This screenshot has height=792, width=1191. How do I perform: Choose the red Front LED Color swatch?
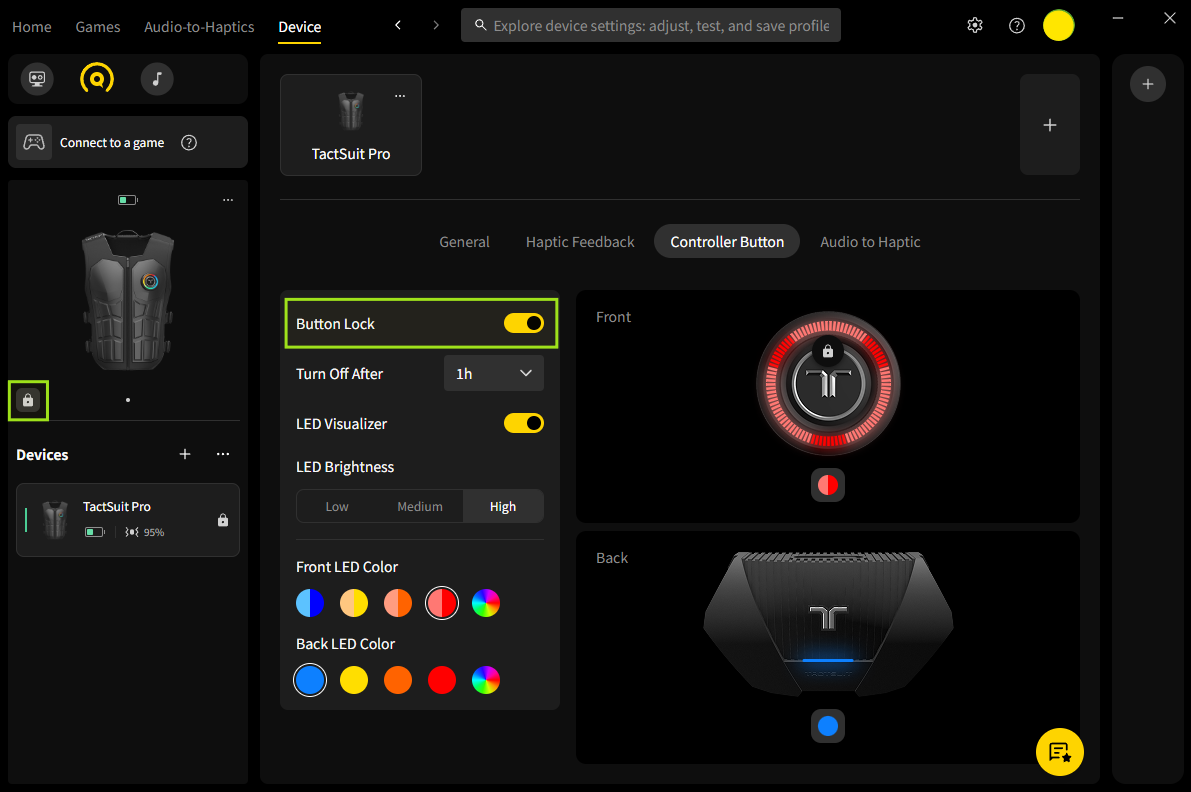point(442,603)
